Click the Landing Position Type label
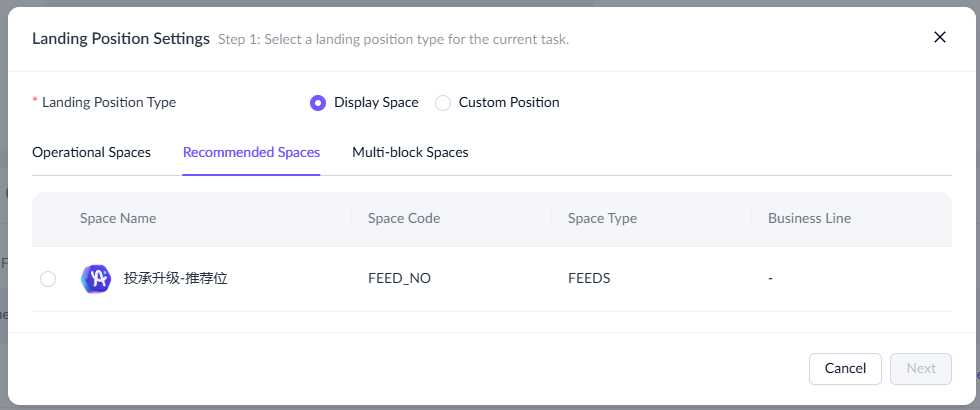The width and height of the screenshot is (980, 410). tap(108, 102)
